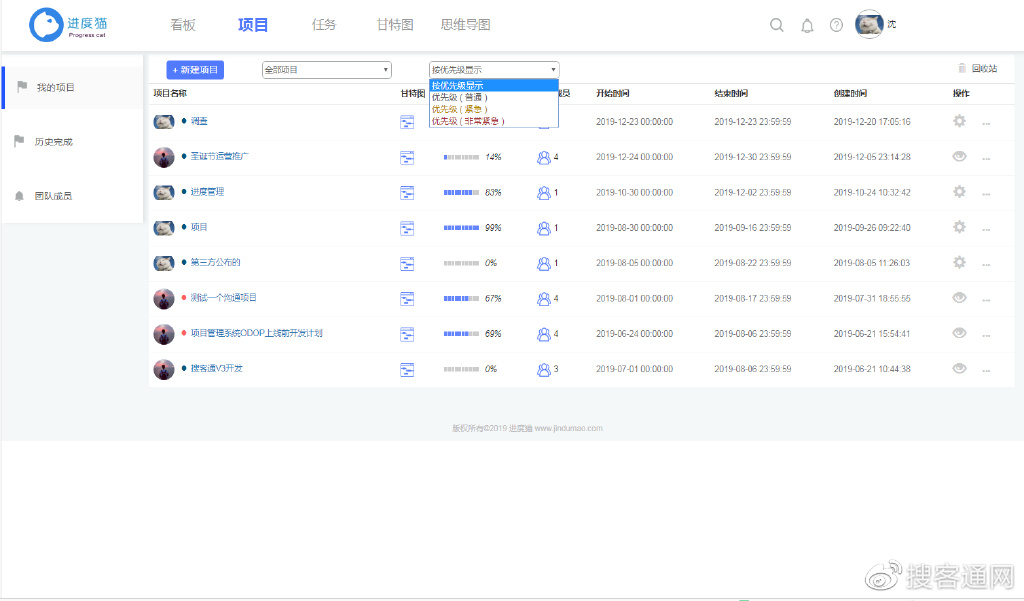
Task: Click the 开始时间 column header
Action: (613, 93)
